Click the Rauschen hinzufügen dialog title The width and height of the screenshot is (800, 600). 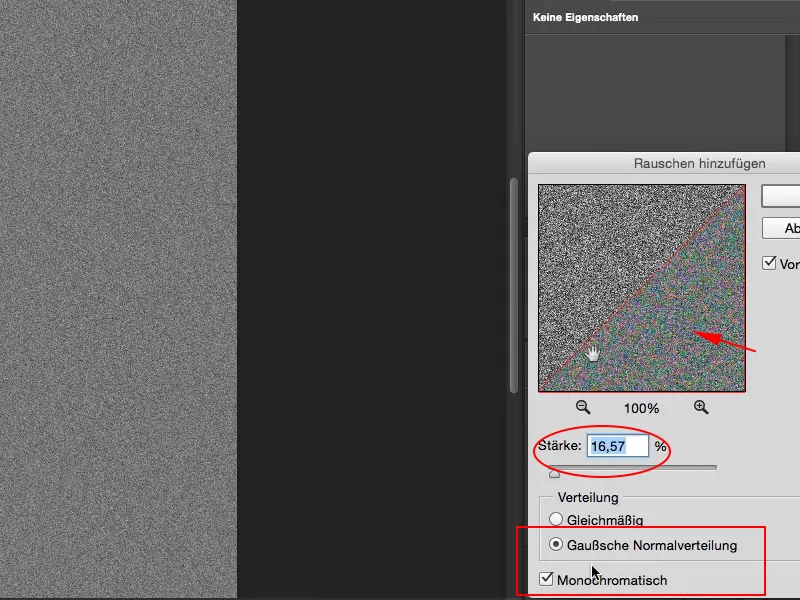tap(699, 163)
